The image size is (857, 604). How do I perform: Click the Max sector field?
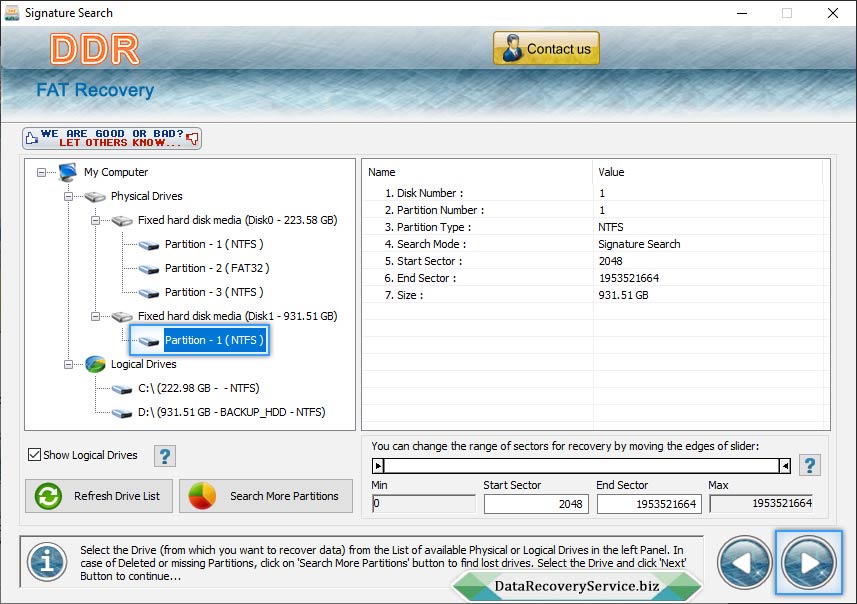(x=762, y=503)
